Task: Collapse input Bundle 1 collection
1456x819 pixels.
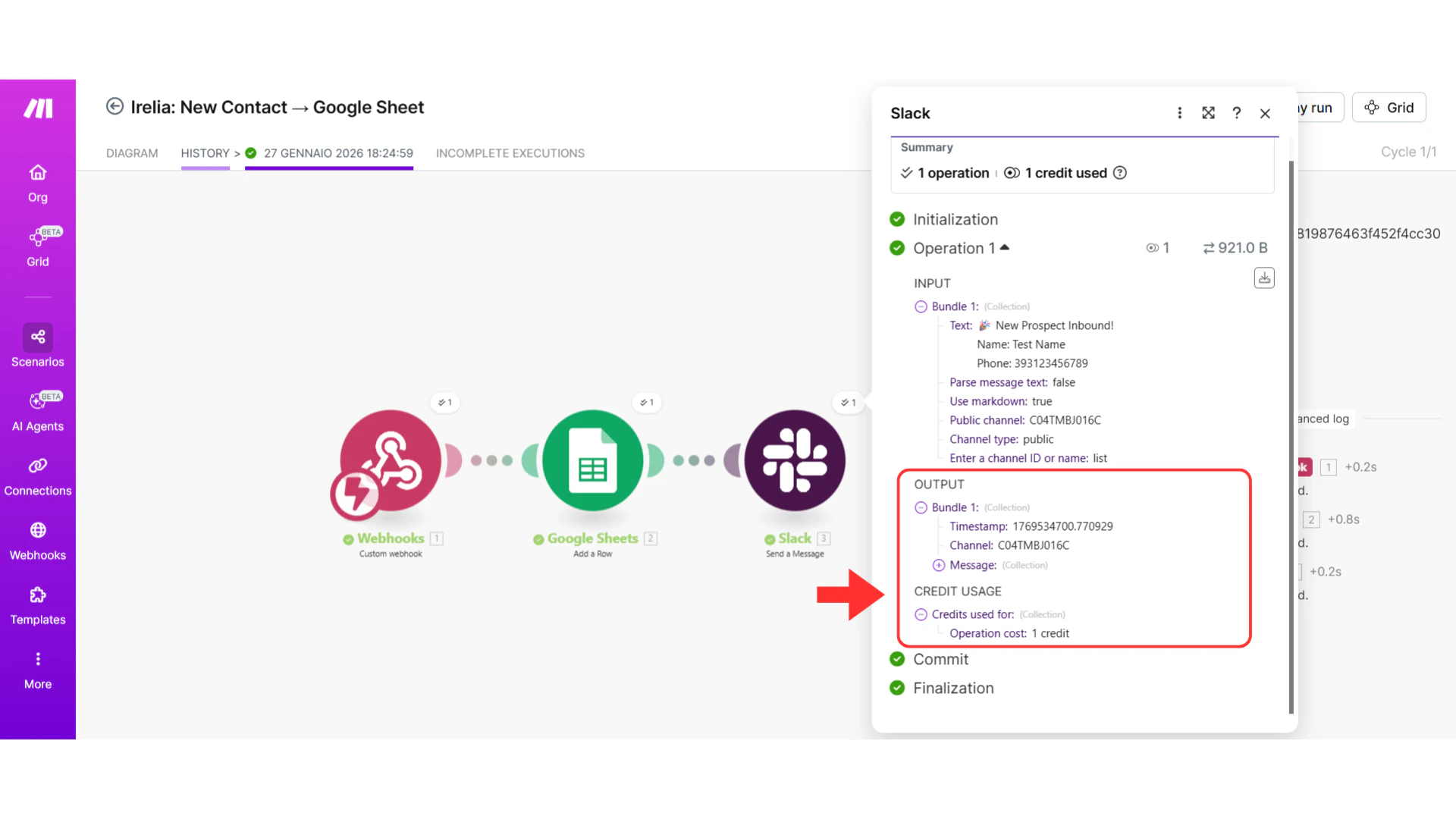Action: (921, 306)
